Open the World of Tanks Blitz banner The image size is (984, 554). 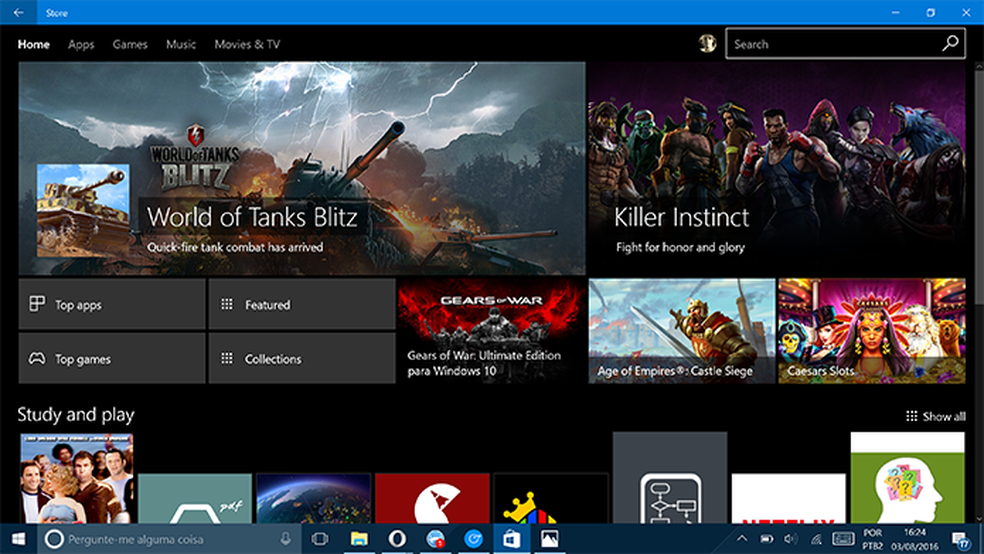(x=302, y=168)
